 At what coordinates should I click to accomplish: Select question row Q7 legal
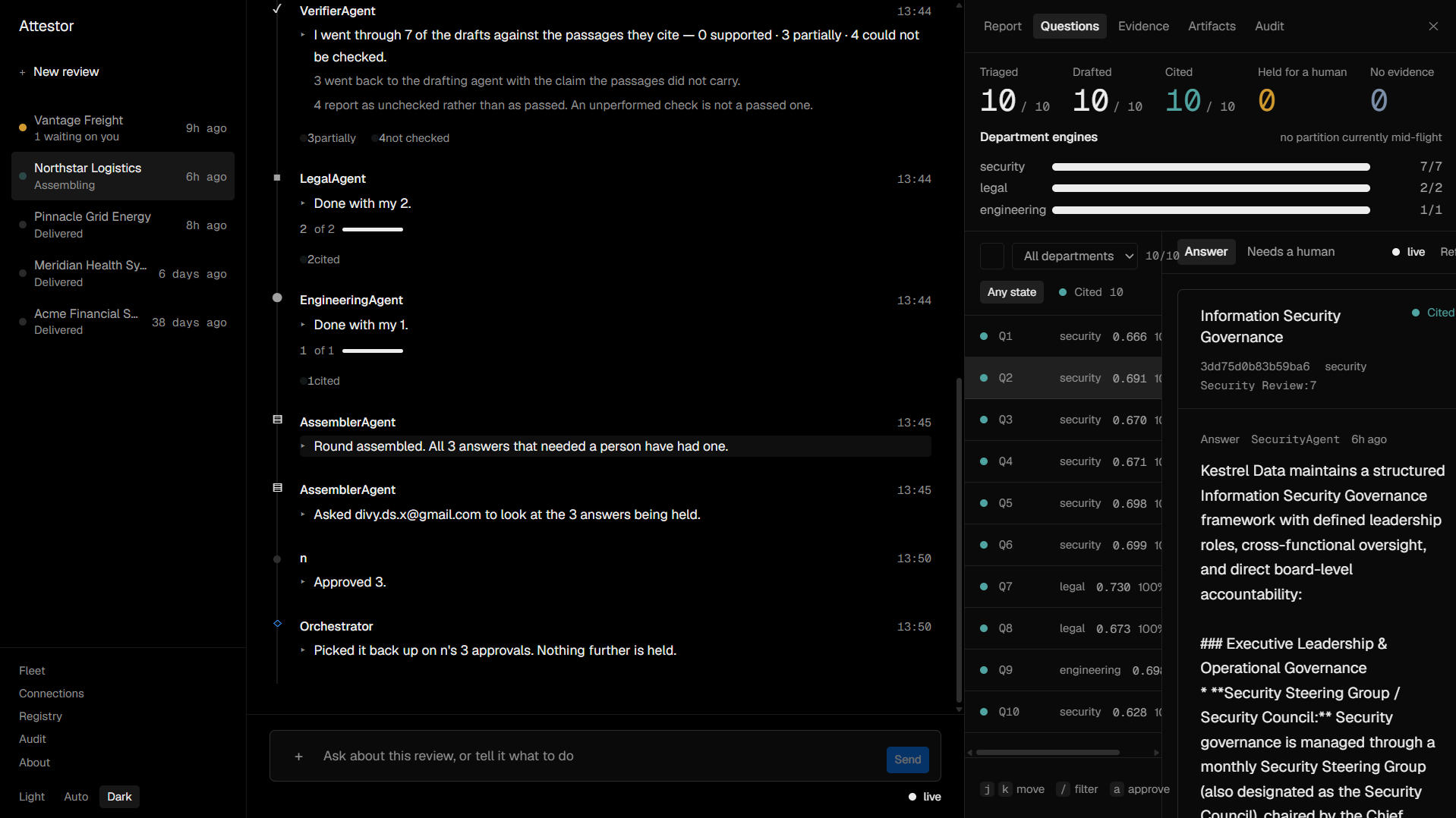coord(1063,587)
